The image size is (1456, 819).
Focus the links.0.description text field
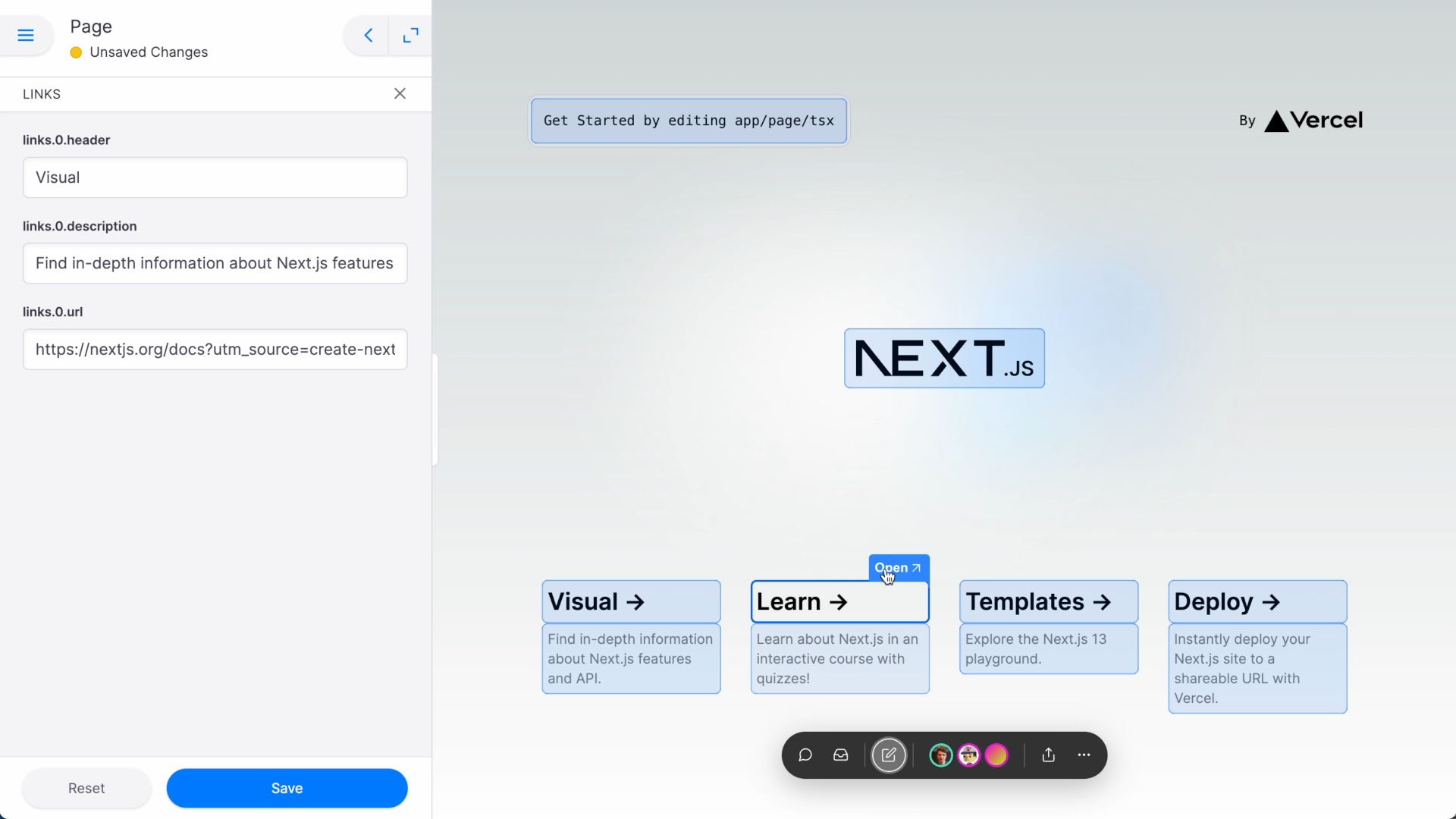pos(215,263)
